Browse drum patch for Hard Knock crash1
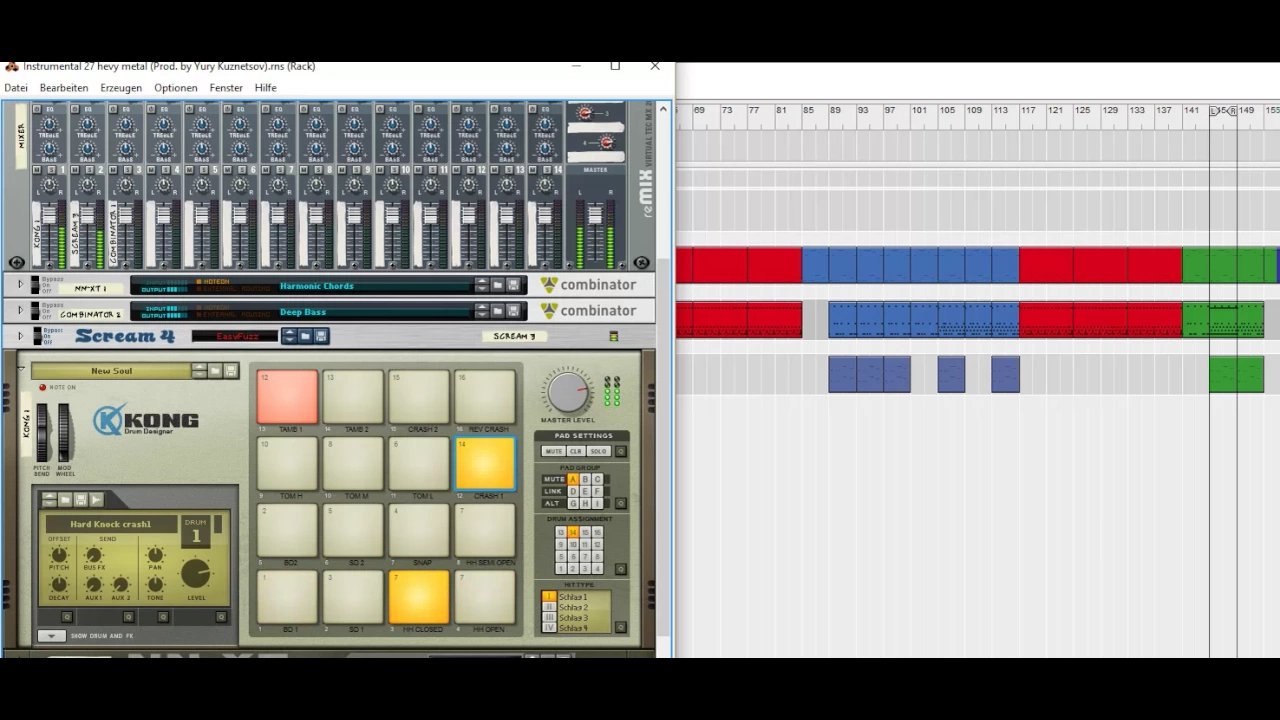 tap(65, 499)
